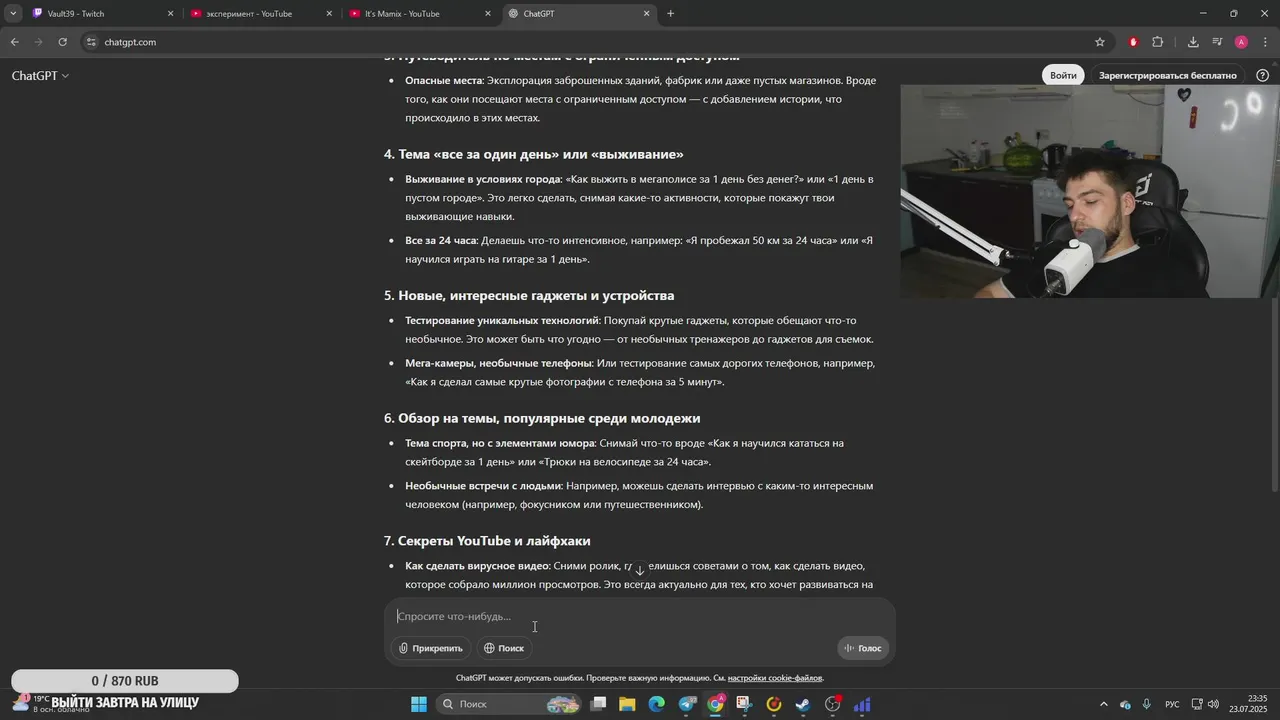1280x720 pixels.
Task: Open Steam from the taskbar
Action: coord(803,704)
